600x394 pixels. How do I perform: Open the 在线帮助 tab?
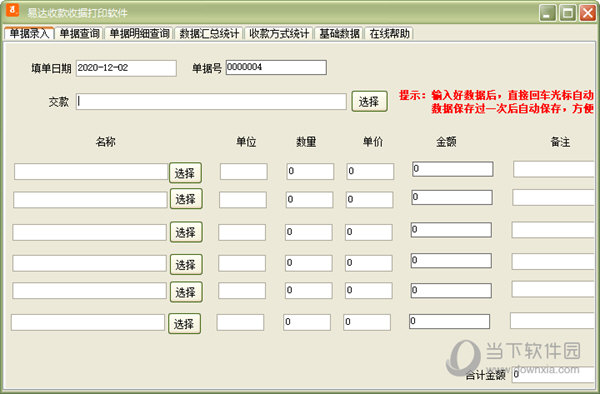point(389,33)
